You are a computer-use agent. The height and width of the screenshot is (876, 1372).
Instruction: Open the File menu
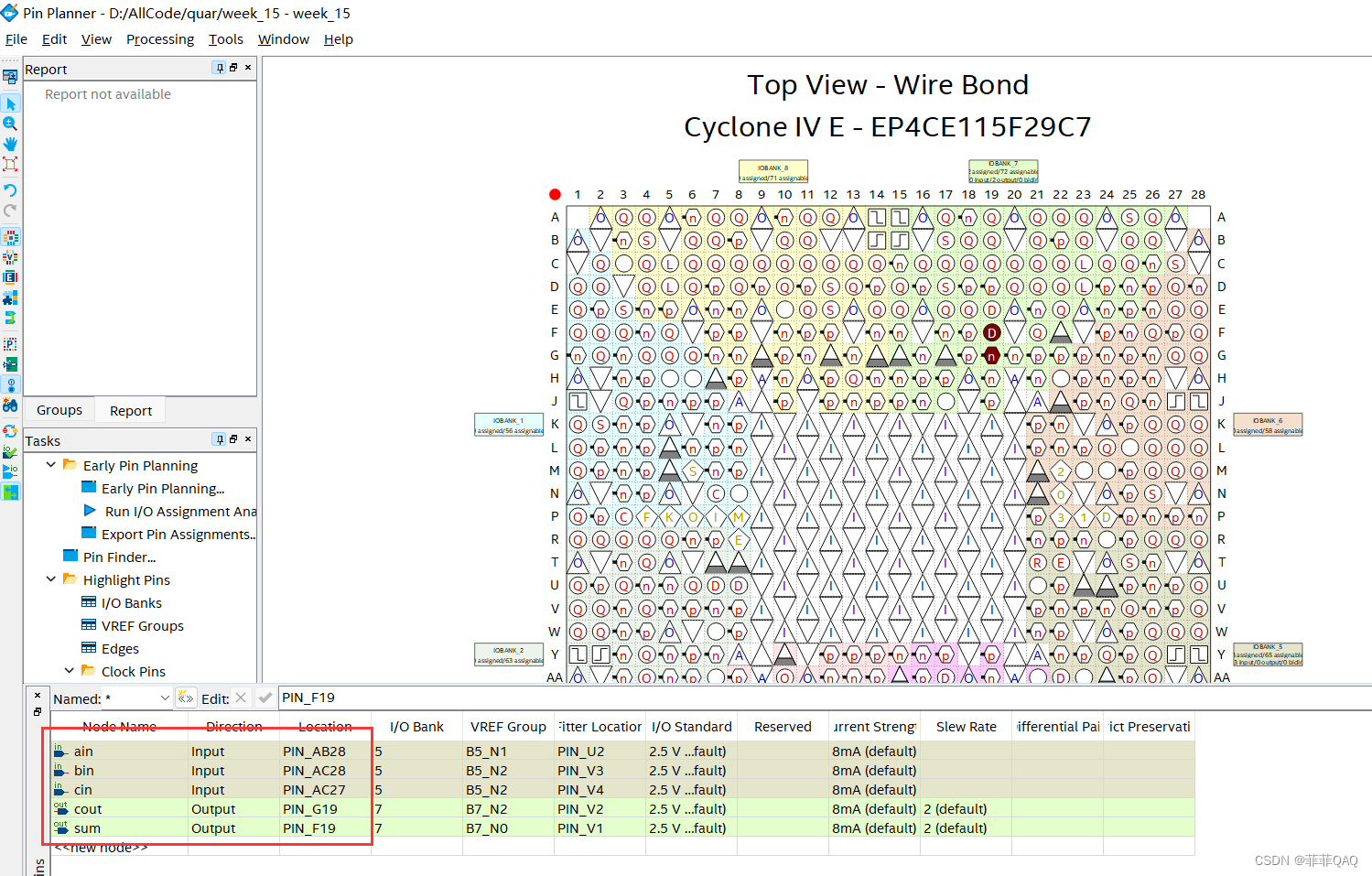coord(16,39)
